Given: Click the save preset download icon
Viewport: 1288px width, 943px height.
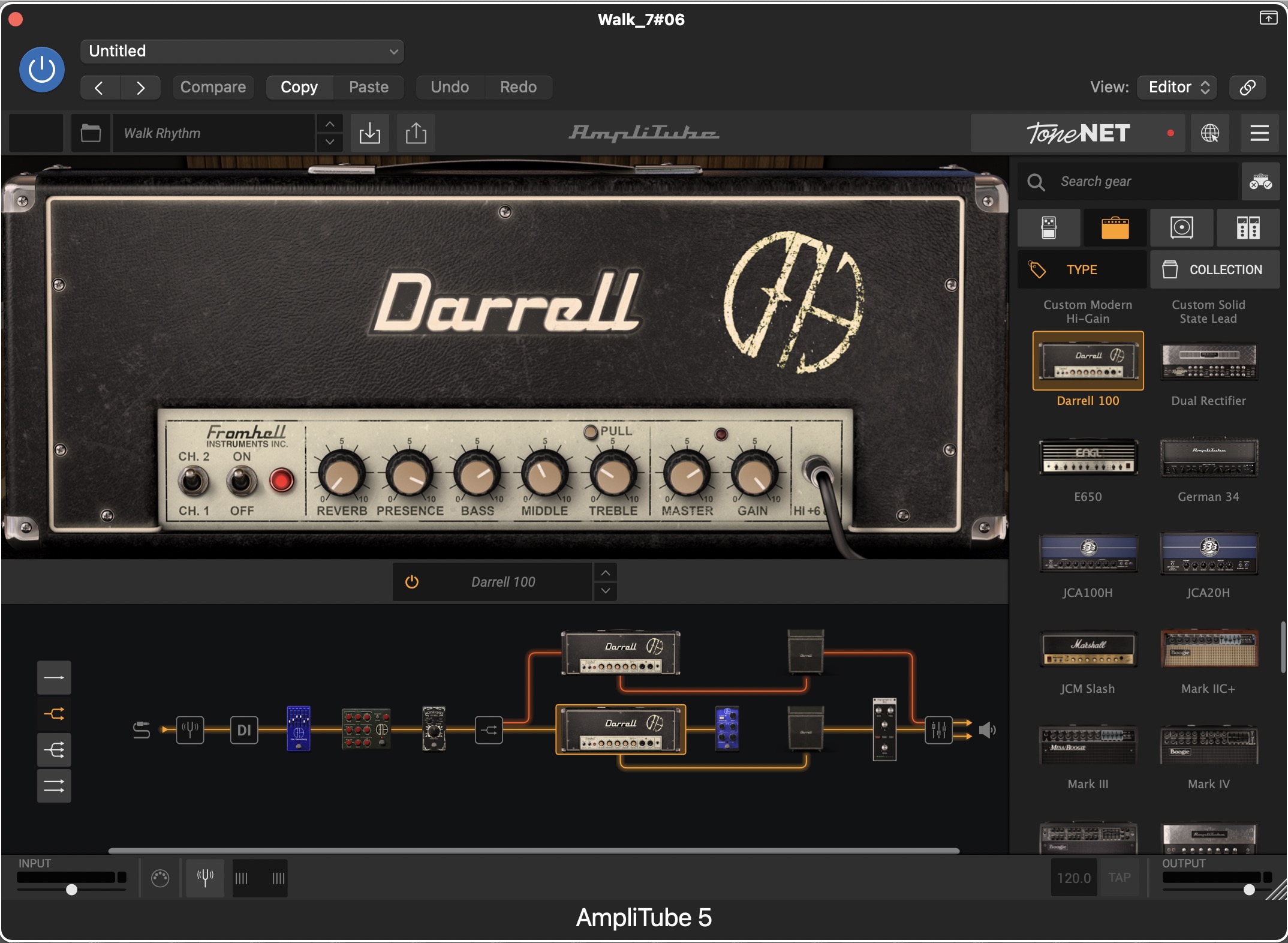Looking at the screenshot, I should pyautogui.click(x=369, y=133).
